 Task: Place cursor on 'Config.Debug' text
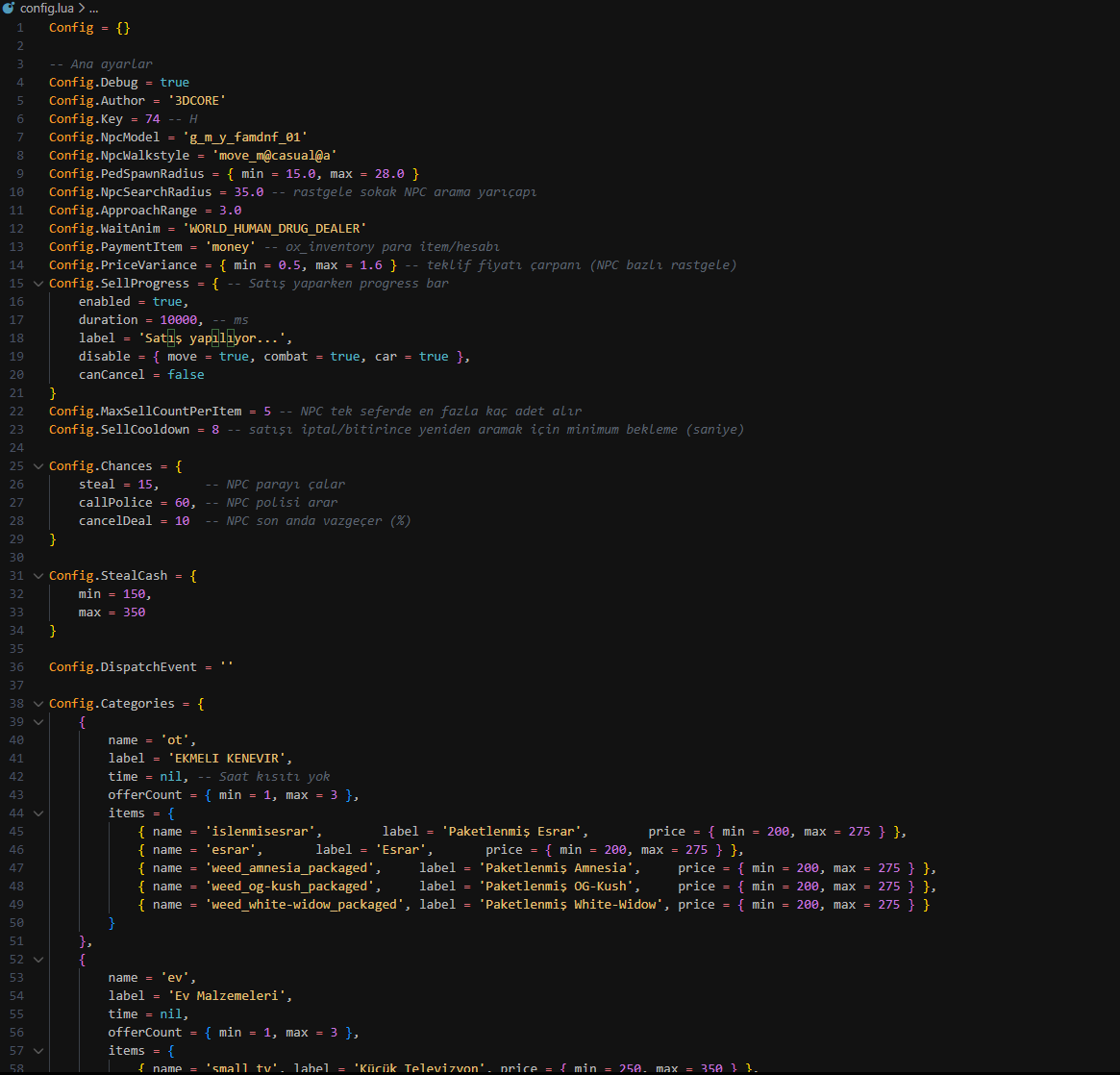coord(93,83)
